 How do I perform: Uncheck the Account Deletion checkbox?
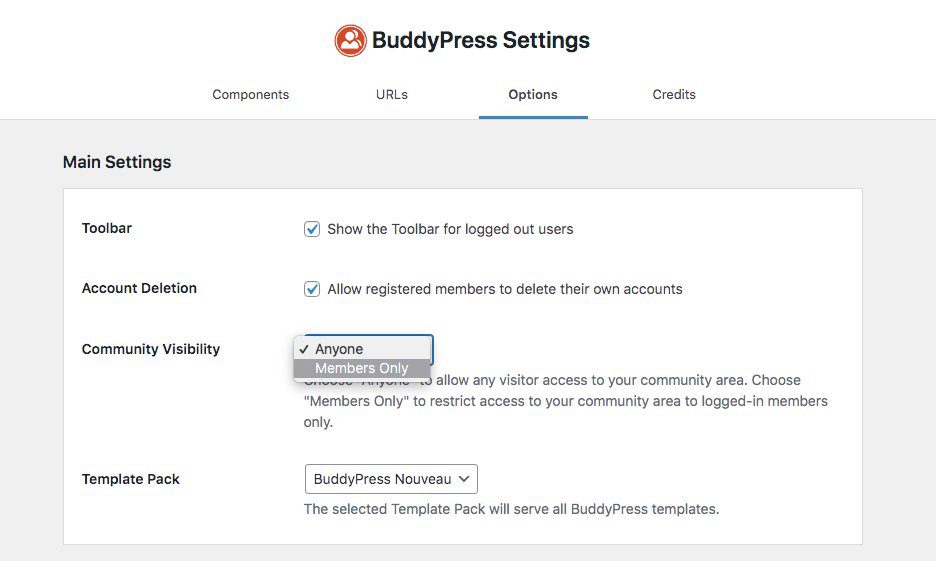pyautogui.click(x=312, y=289)
